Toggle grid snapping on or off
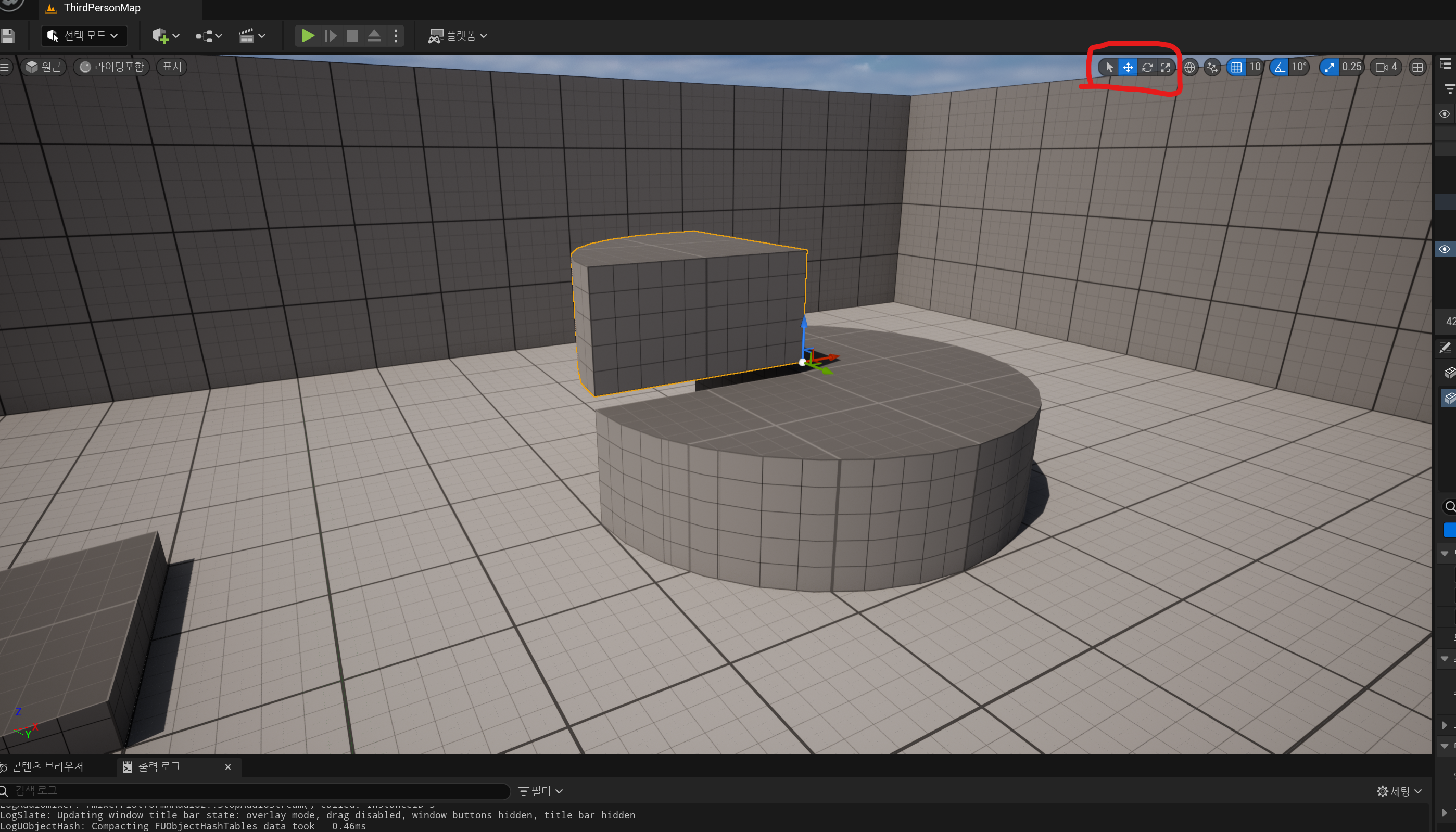This screenshot has width=1456, height=832. pos(1236,68)
